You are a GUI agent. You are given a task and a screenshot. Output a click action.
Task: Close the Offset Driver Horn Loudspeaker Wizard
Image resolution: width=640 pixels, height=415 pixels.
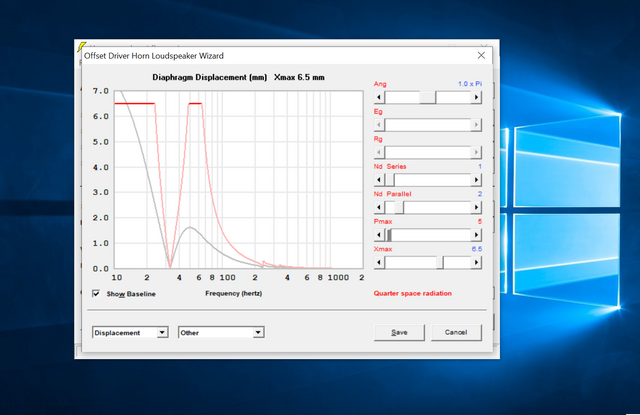tap(481, 55)
